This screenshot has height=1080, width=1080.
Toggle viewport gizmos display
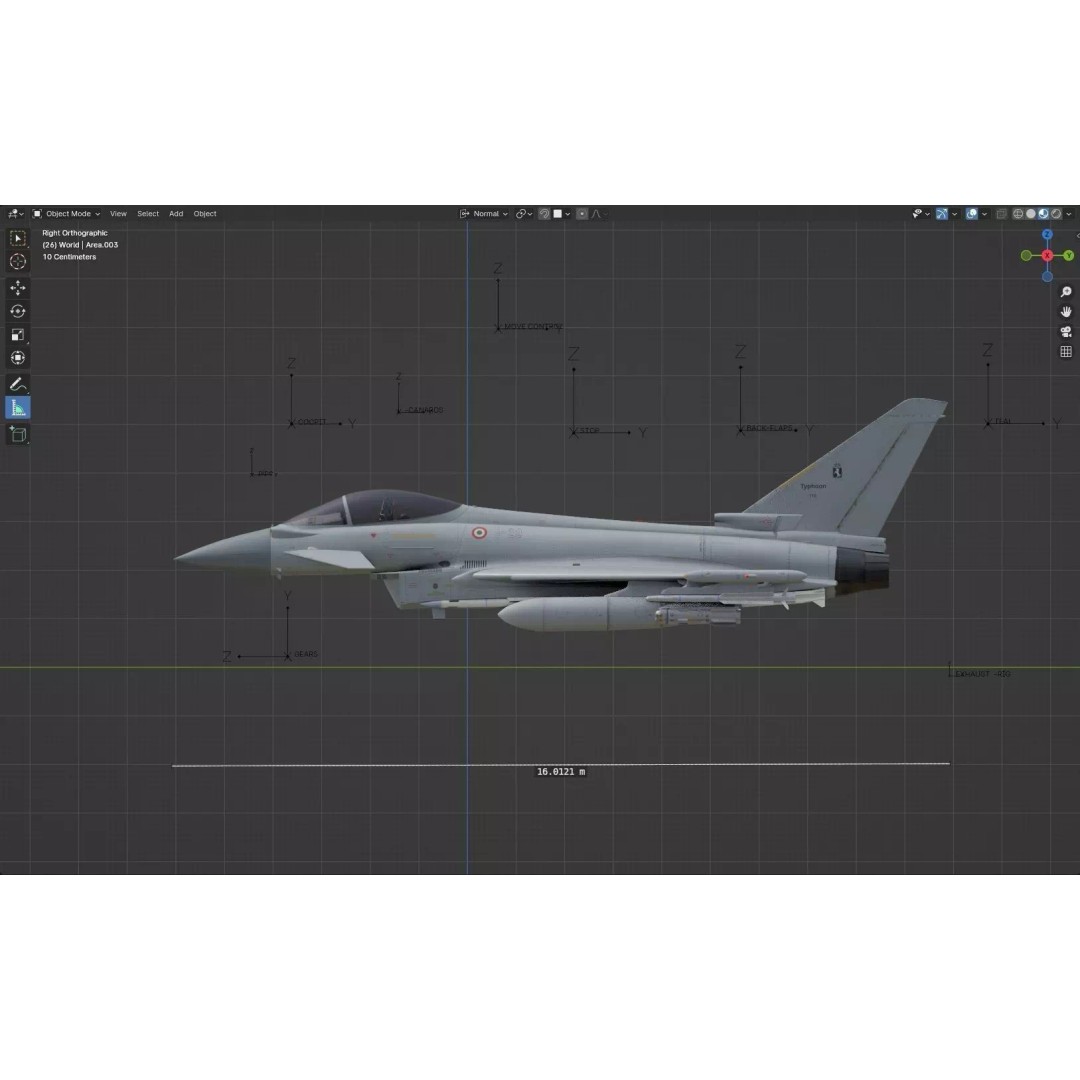[942, 214]
